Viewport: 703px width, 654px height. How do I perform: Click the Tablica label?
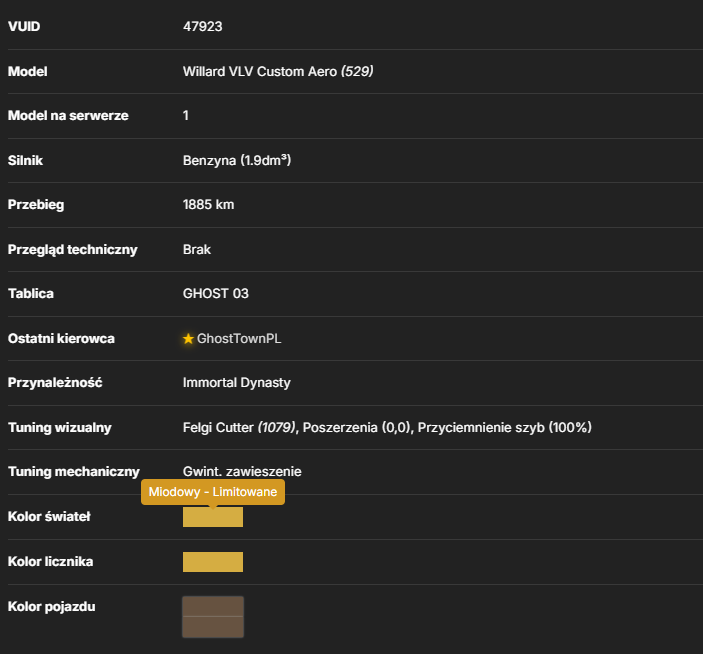coord(31,293)
